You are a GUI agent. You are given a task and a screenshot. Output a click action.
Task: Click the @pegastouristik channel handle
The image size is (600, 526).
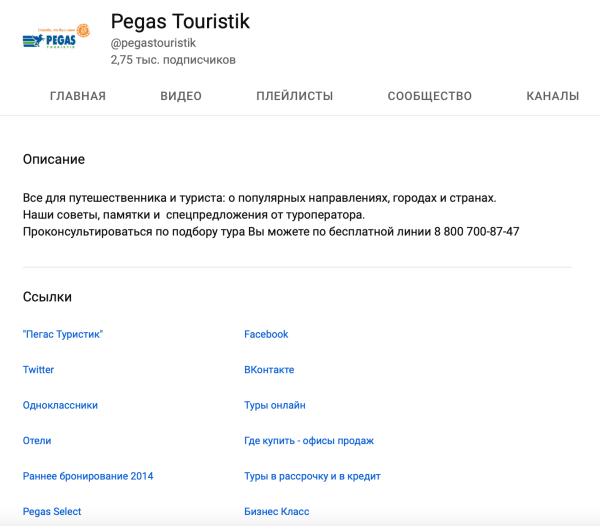153,43
